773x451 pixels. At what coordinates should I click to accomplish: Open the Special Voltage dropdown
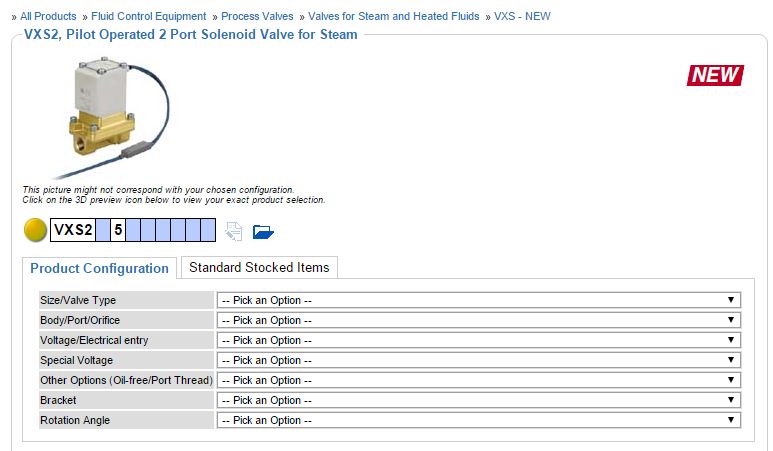(x=479, y=360)
